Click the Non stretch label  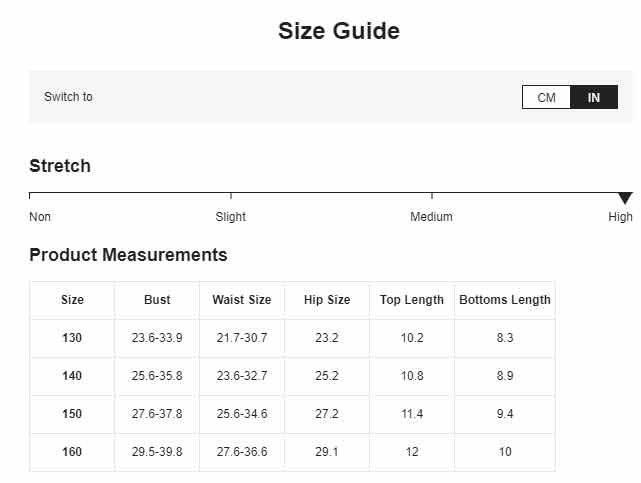40,217
